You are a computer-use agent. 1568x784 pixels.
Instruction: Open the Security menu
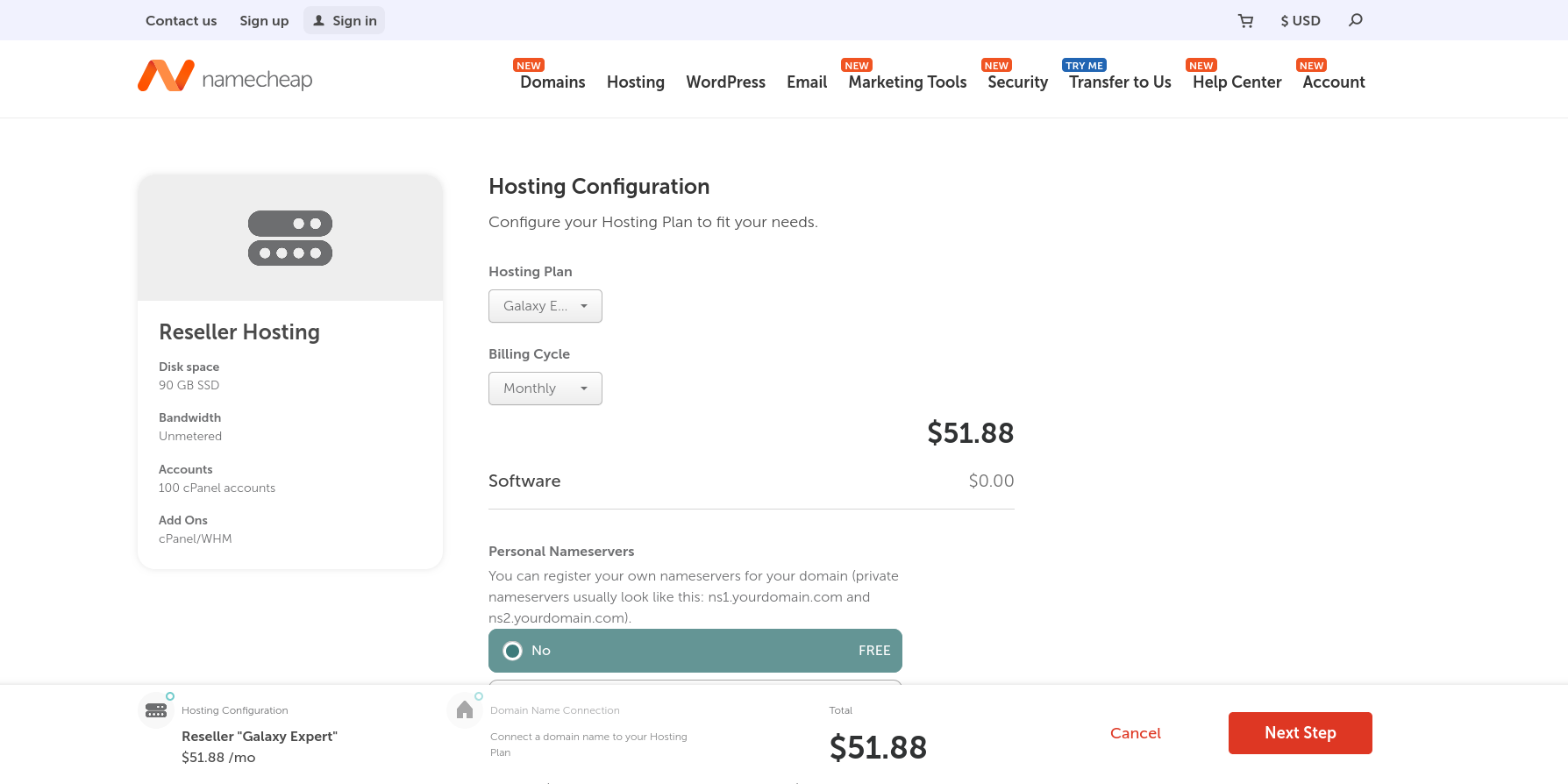click(1018, 82)
